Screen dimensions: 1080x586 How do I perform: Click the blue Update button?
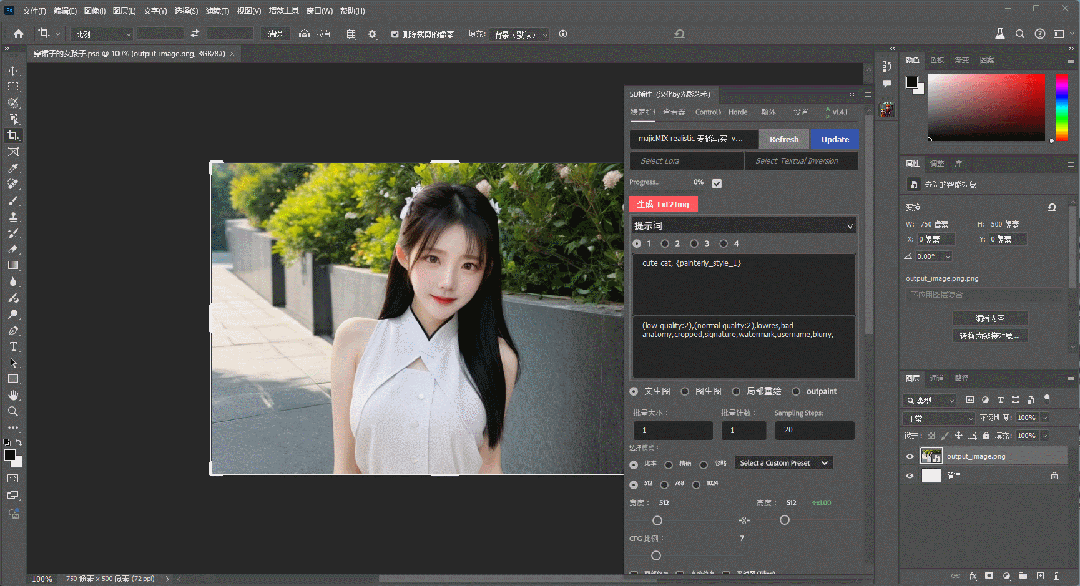(835, 139)
